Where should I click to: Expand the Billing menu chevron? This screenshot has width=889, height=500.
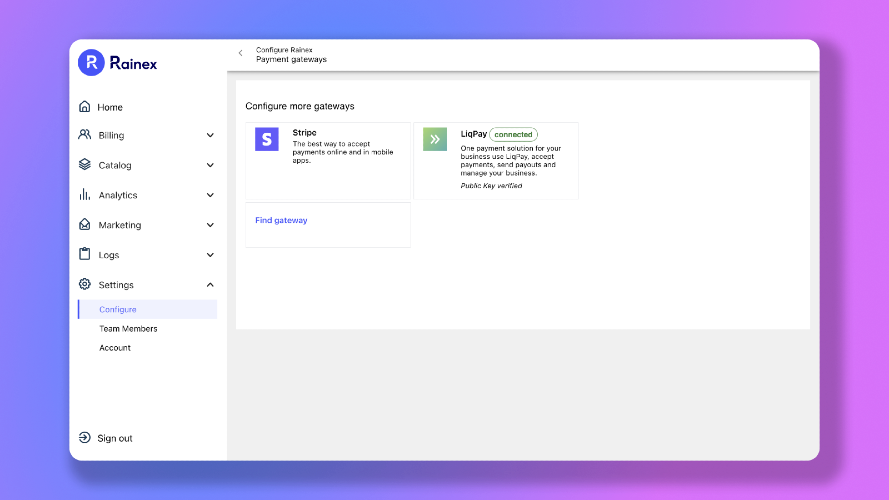(210, 135)
